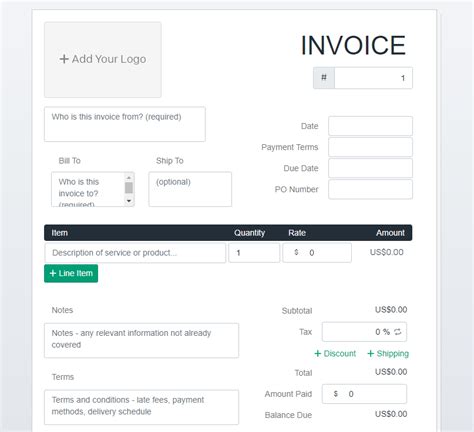Click the Subtotal value US$0.00
Image resolution: width=474 pixels, height=432 pixels.
click(391, 310)
